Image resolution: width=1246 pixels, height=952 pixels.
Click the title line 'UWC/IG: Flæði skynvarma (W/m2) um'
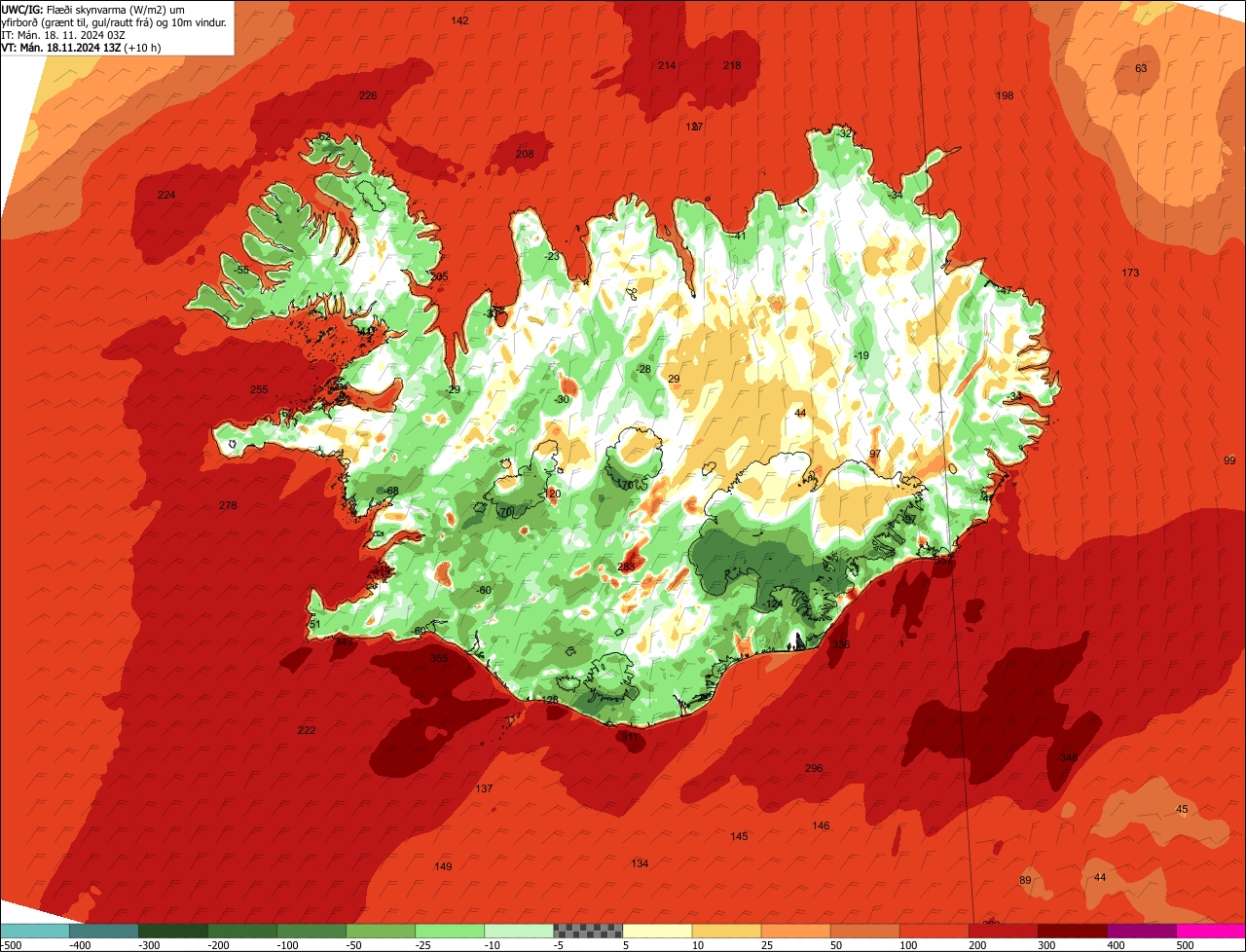(94, 8)
